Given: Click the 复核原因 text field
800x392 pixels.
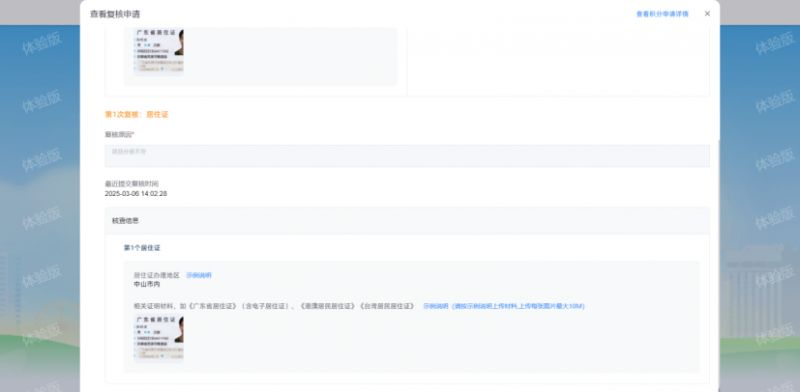Looking at the screenshot, I should 407,156.
